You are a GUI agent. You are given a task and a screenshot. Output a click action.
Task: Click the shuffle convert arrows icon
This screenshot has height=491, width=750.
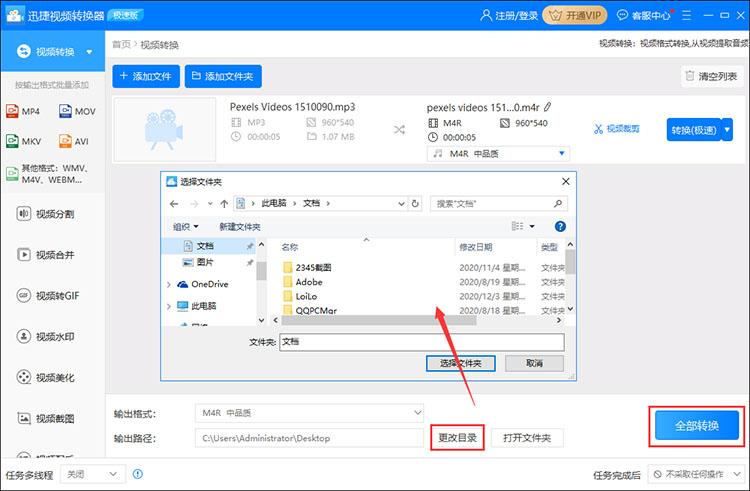[x=399, y=130]
